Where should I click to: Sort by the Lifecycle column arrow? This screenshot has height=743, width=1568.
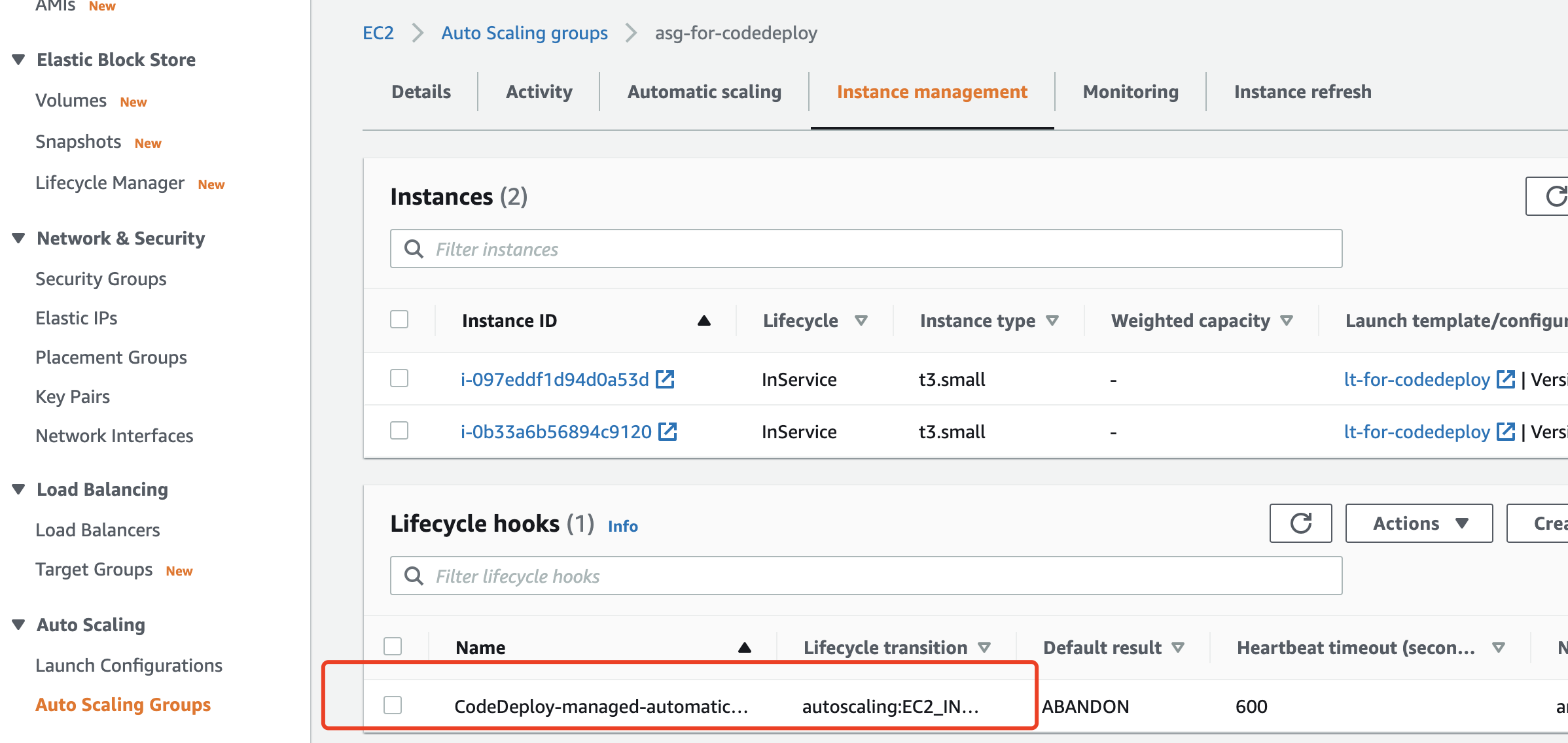point(861,320)
